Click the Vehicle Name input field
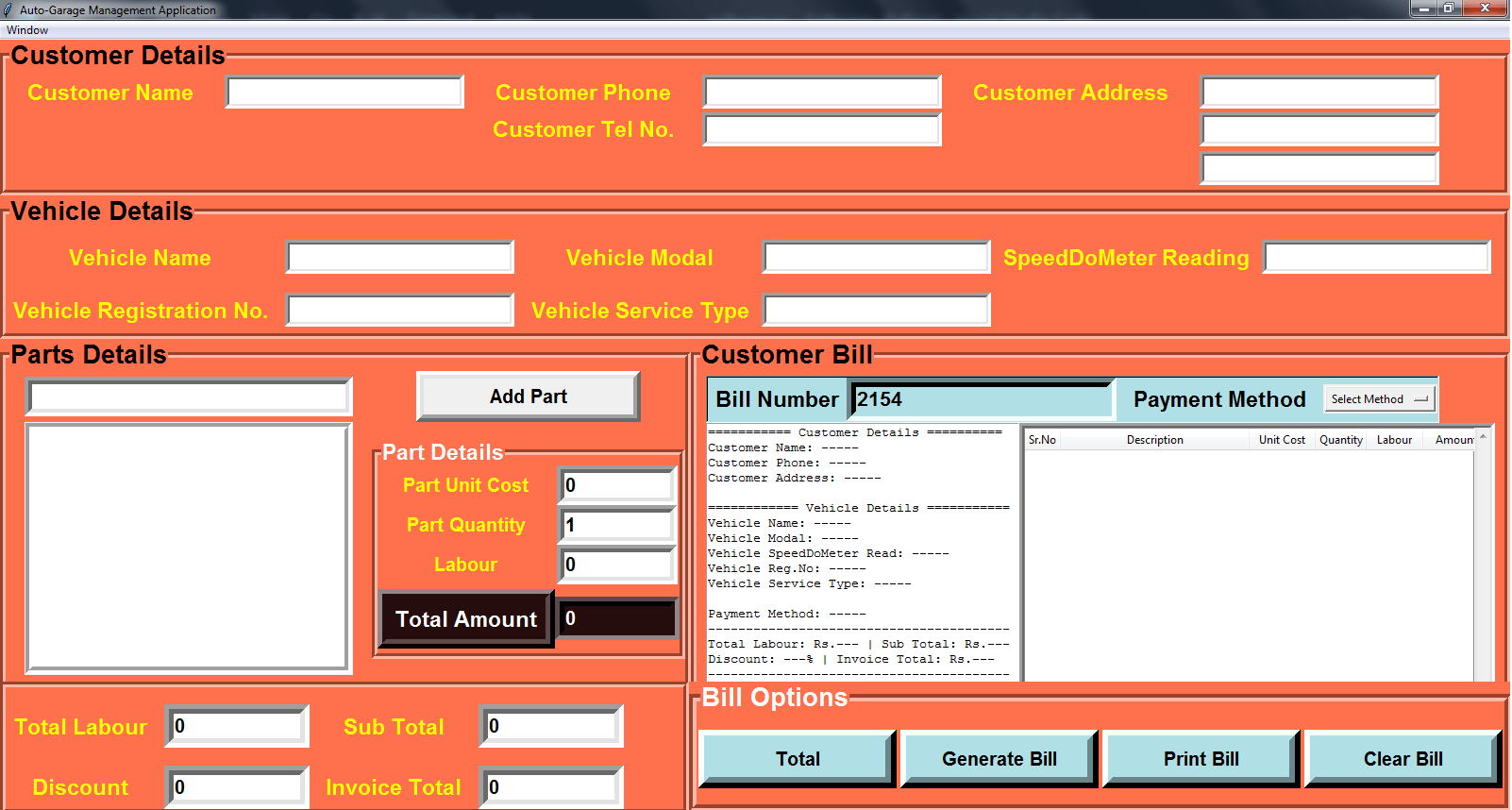This screenshot has height=810, width=1512. coord(400,257)
